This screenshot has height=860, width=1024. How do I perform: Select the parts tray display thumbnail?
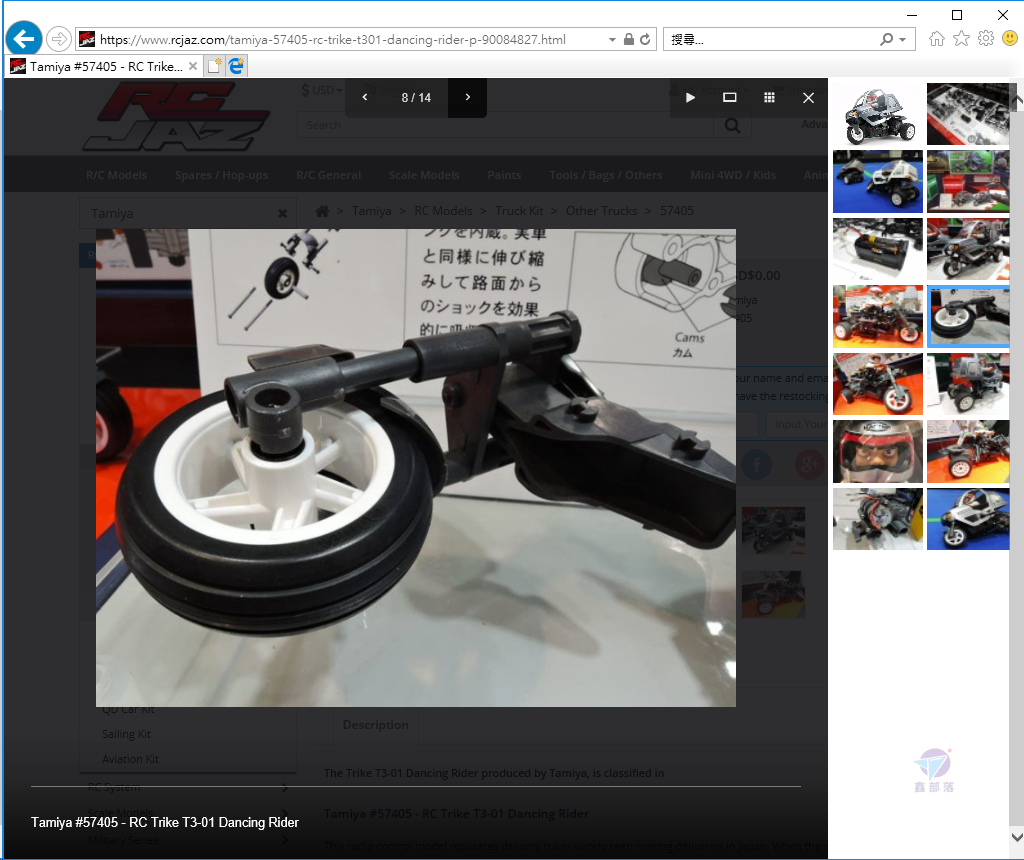[x=968, y=114]
